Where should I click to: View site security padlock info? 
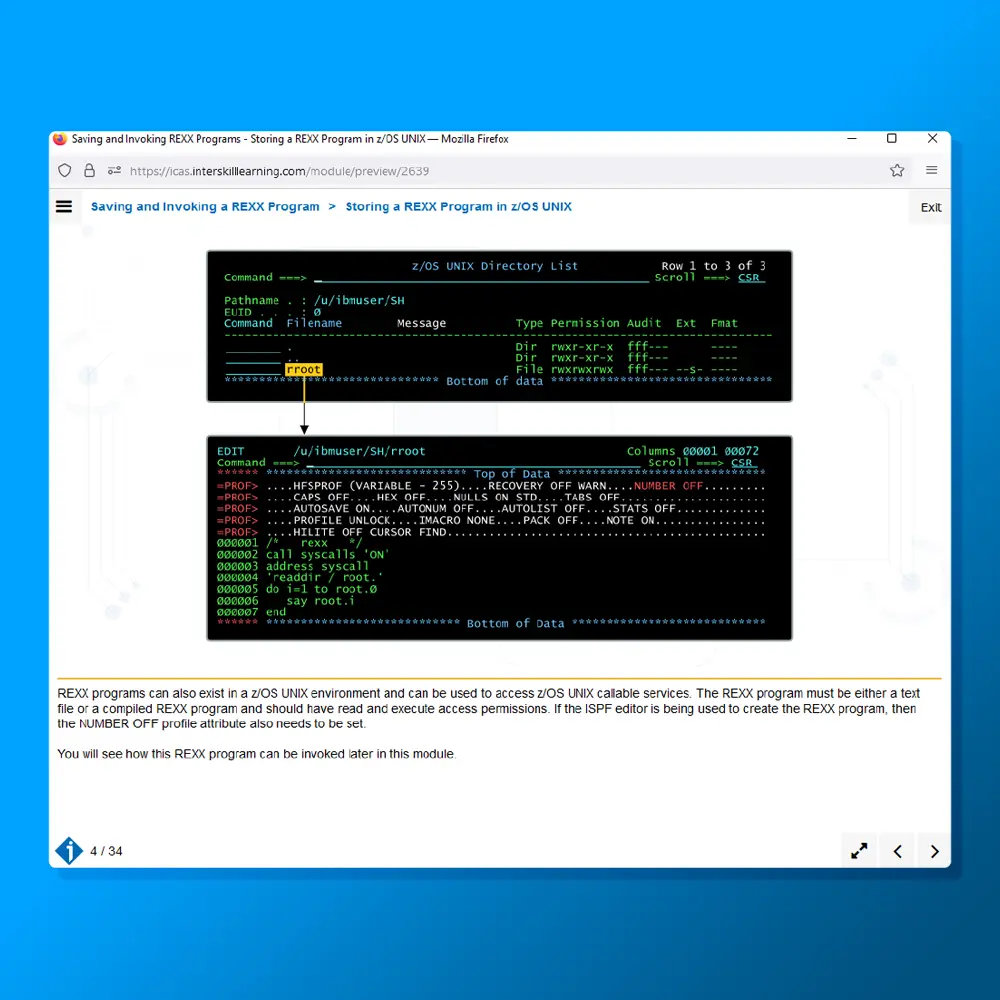[x=89, y=171]
